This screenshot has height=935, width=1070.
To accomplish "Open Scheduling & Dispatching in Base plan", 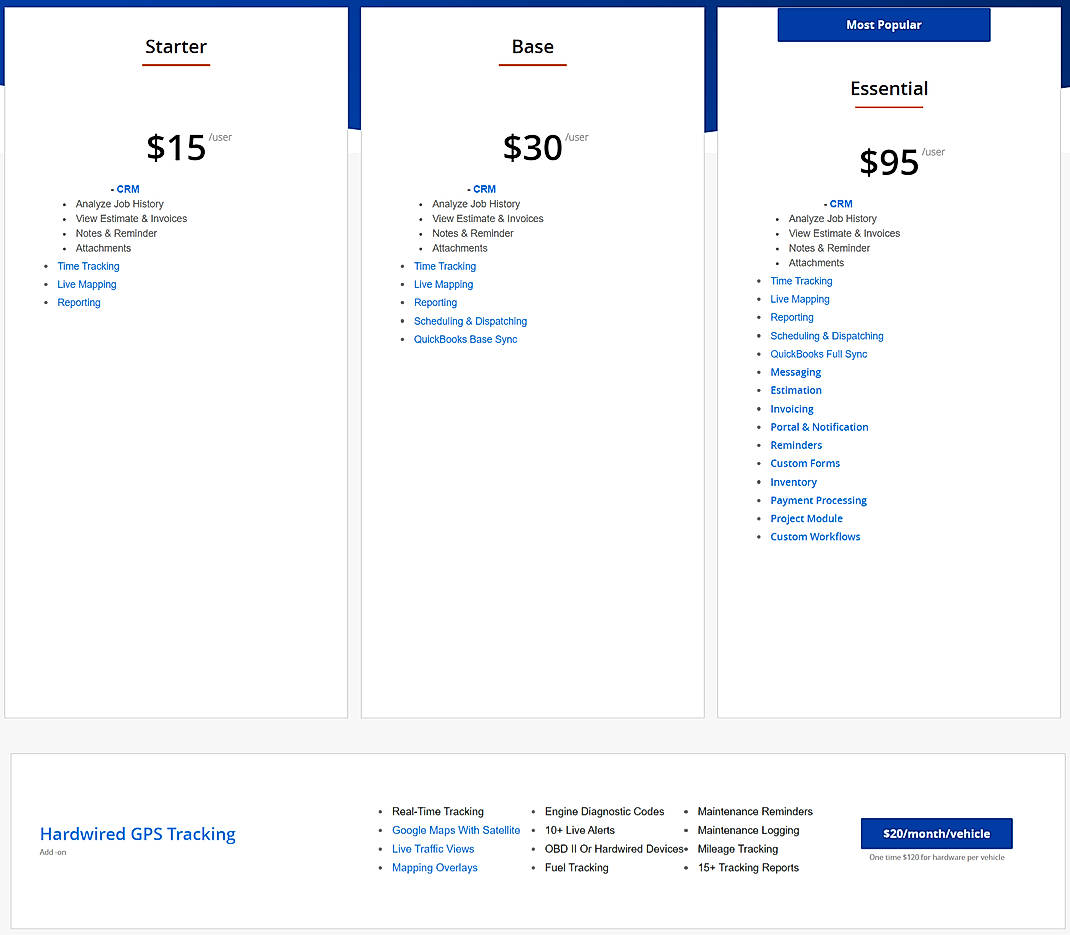I will [x=470, y=321].
